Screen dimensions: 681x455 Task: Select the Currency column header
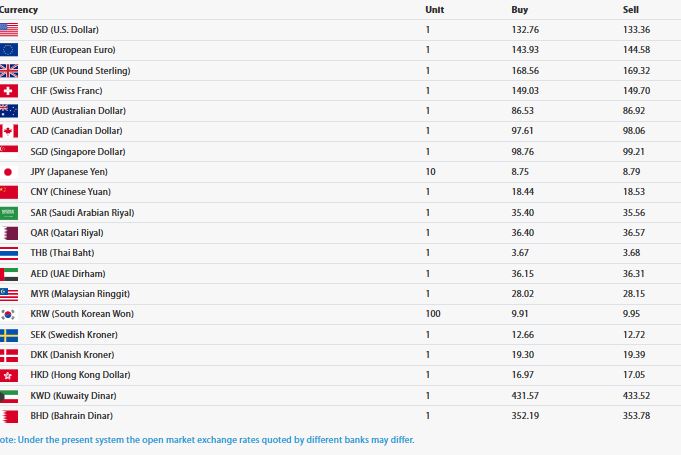(19, 10)
